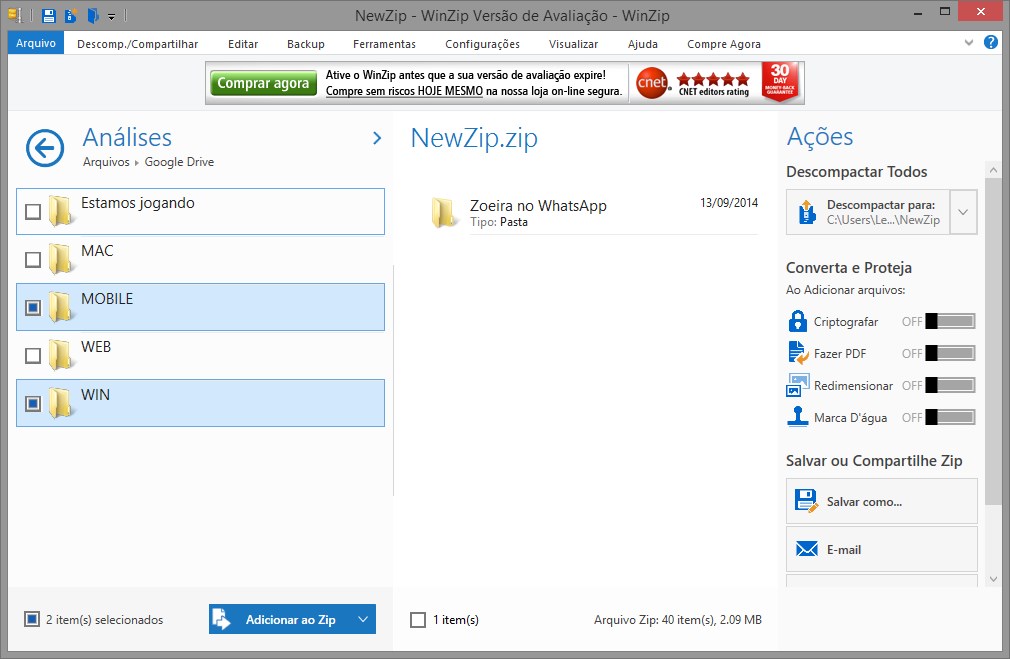Expand the Adicionar ao Zip dropdown arrow
1010x659 pixels.
pyautogui.click(x=363, y=619)
